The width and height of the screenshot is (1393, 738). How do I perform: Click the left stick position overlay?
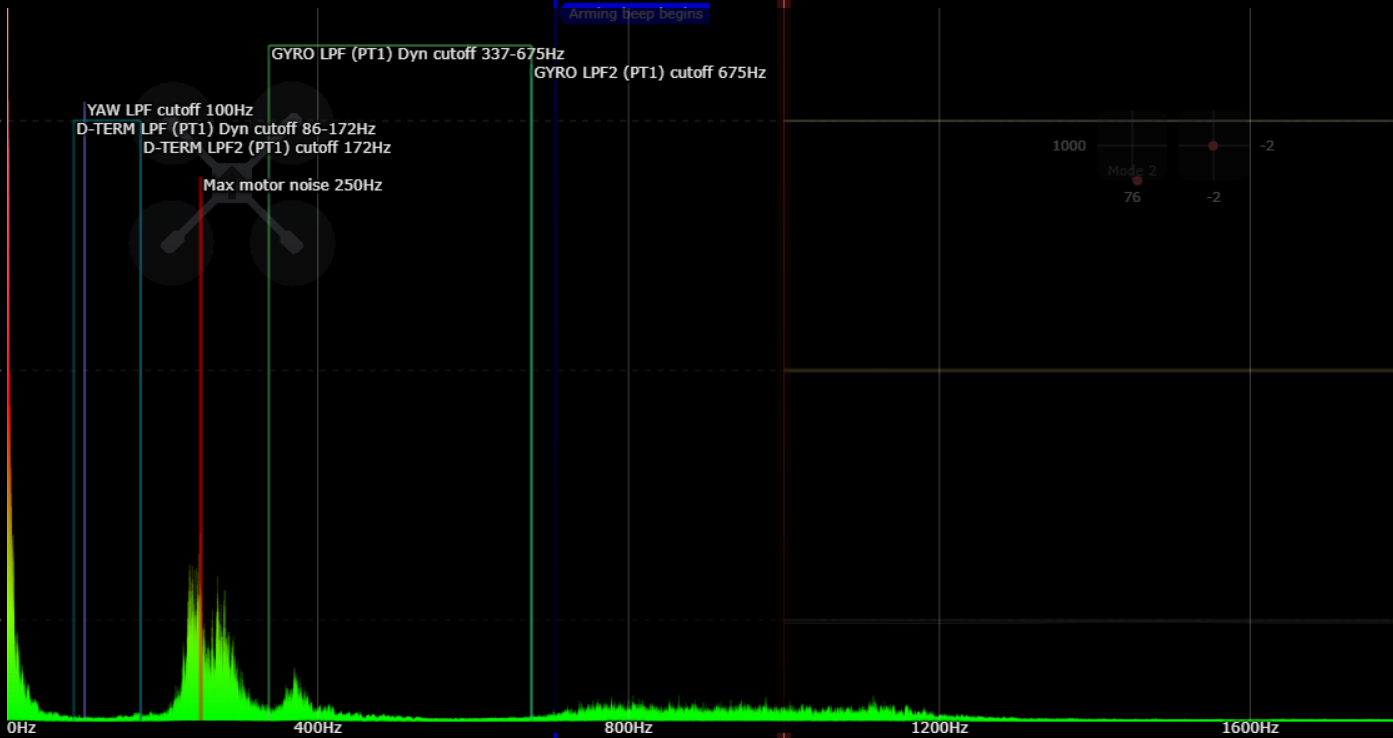coord(1132,146)
